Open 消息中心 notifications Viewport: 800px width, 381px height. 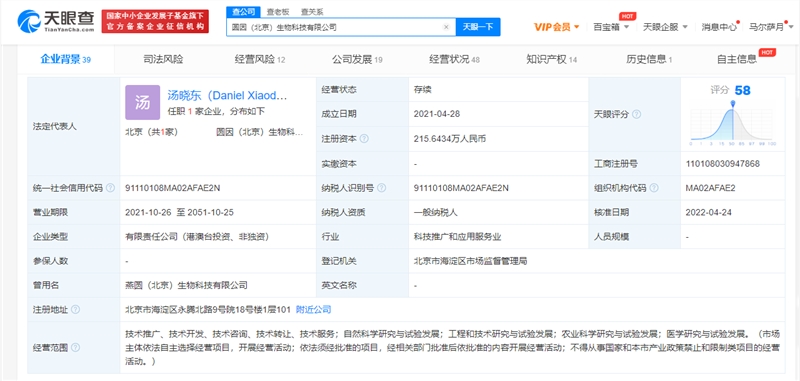tap(719, 27)
